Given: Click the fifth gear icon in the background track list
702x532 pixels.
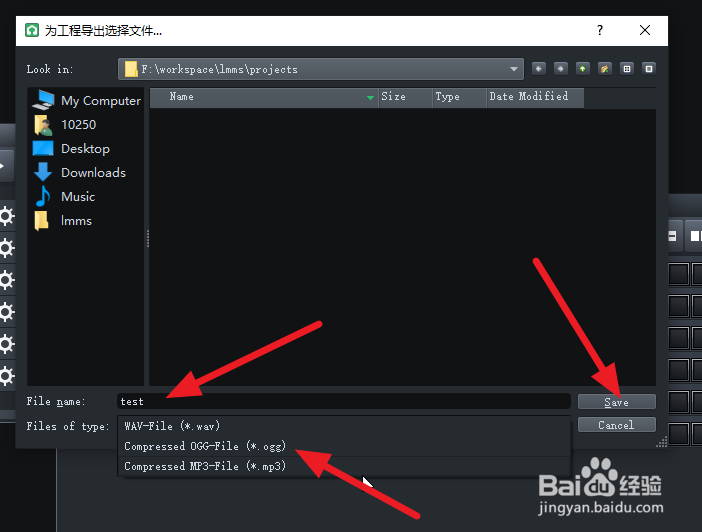Looking at the screenshot, I should pyautogui.click(x=6, y=344).
